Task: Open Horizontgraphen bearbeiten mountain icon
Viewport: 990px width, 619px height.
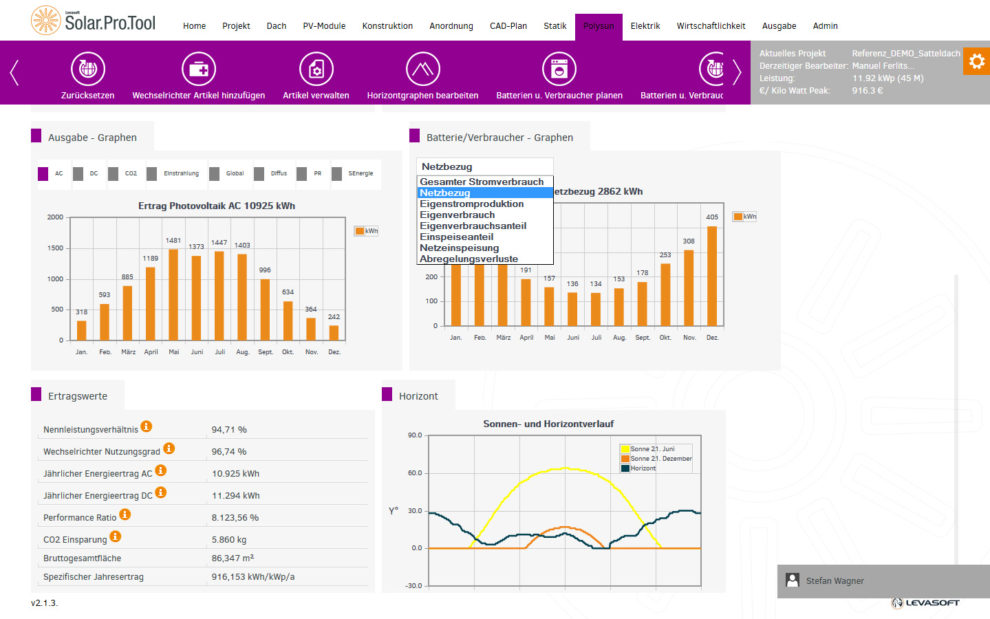Action: pos(422,69)
